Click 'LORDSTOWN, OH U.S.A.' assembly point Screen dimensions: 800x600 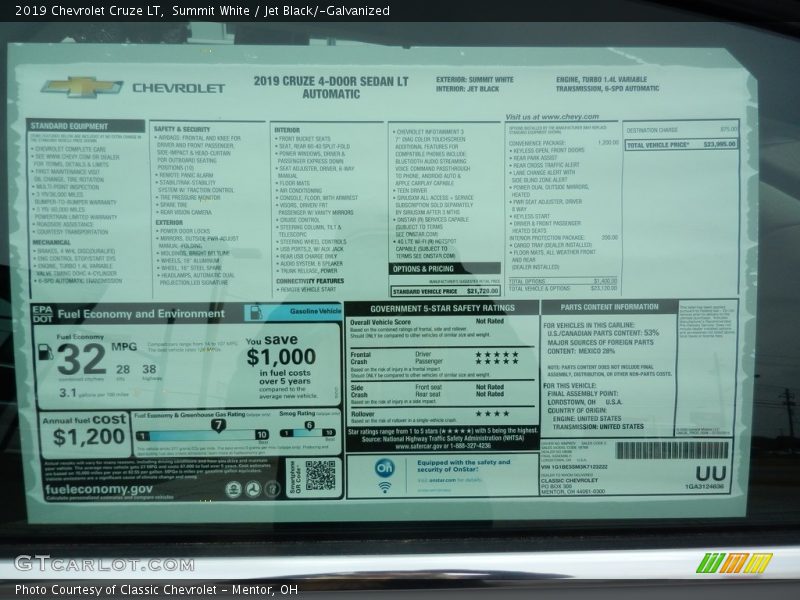(585, 403)
